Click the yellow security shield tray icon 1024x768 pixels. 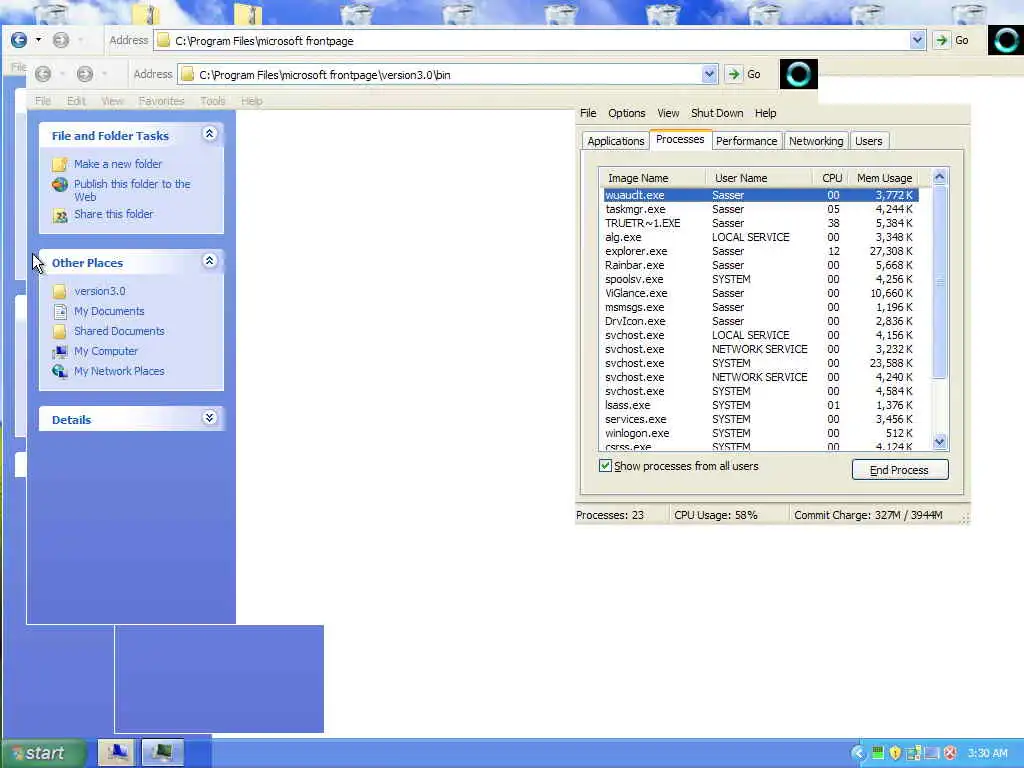click(895, 753)
